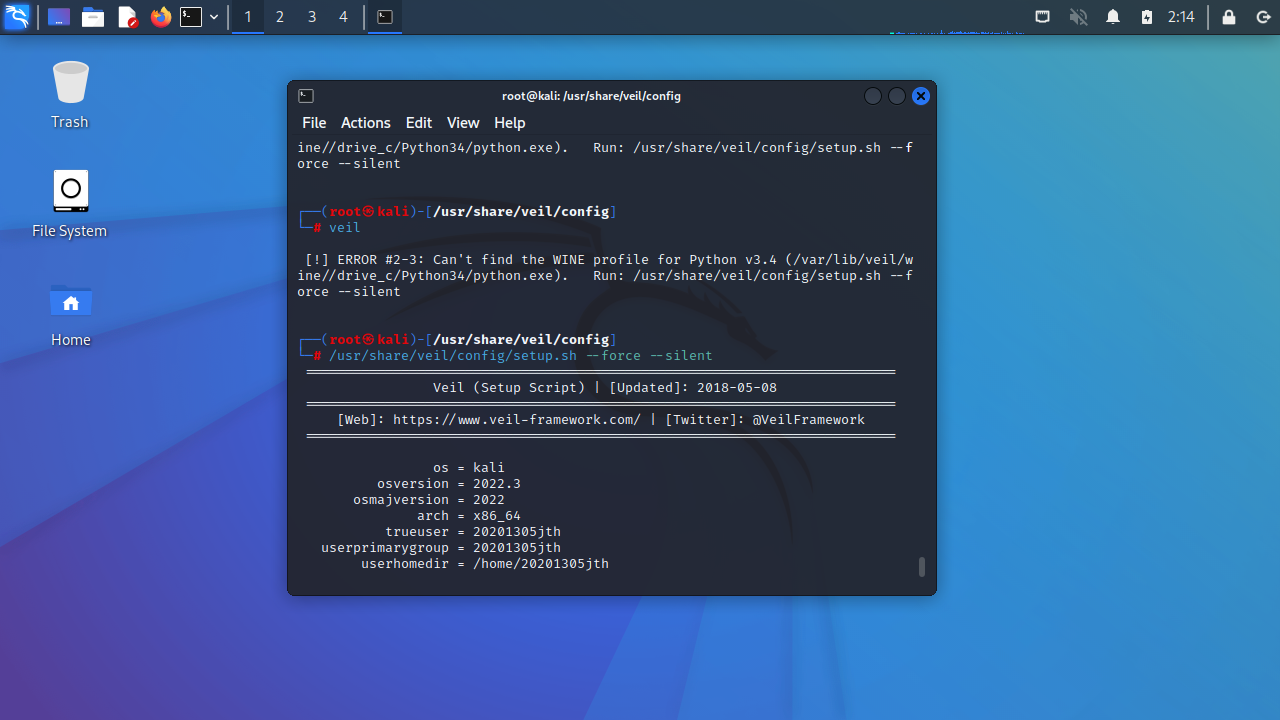
Task: Click the terminal title 'root@kali: /usr/share/veil/config'
Action: coord(591,96)
